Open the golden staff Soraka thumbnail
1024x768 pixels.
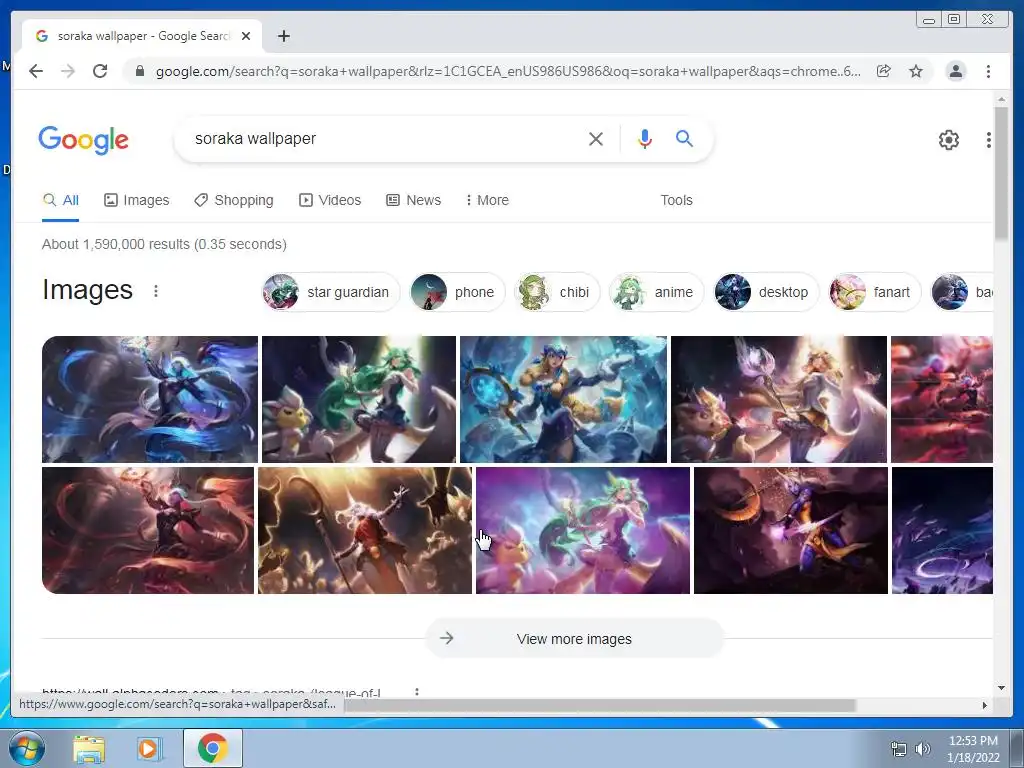click(x=364, y=530)
